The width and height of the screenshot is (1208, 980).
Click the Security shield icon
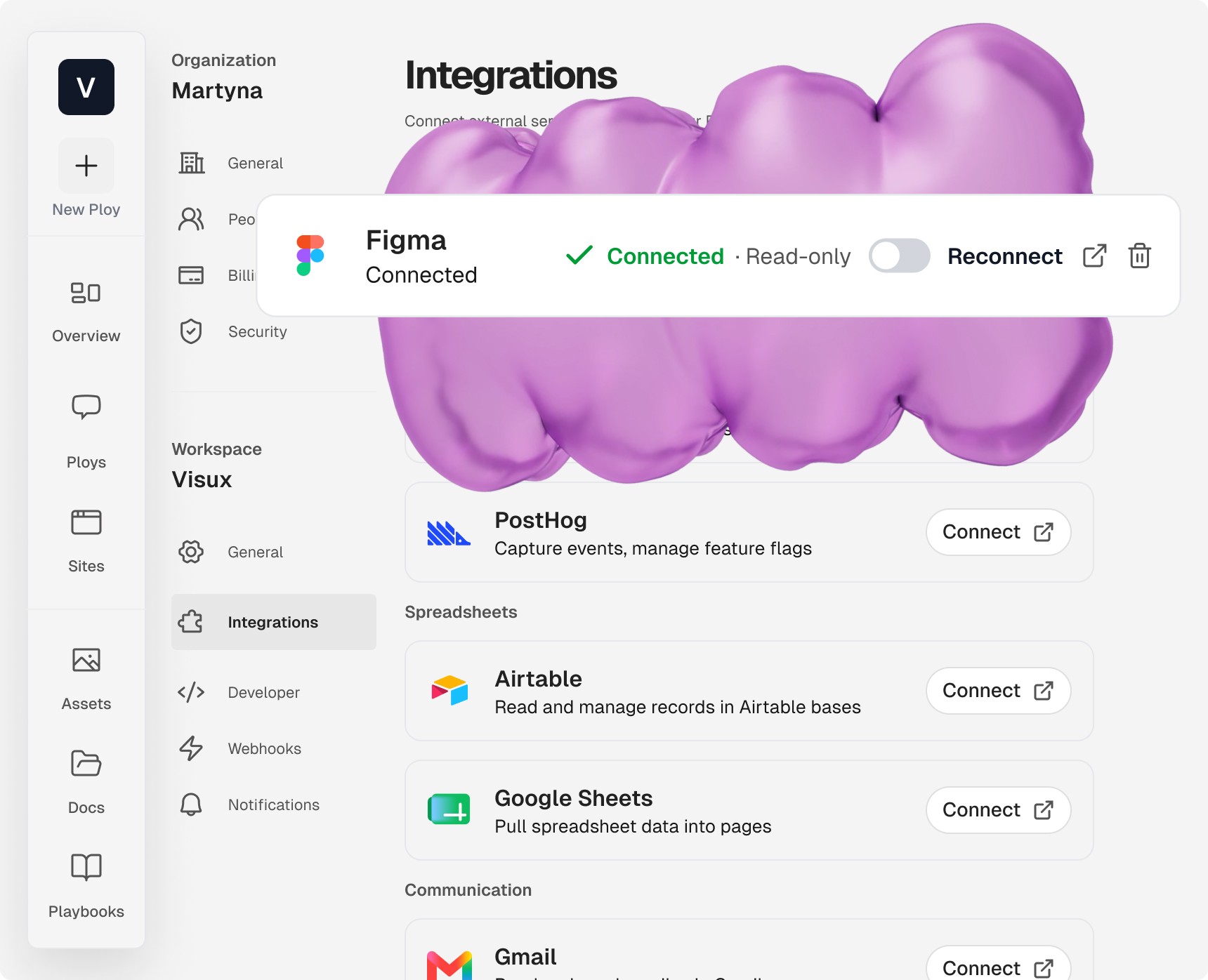(x=191, y=331)
